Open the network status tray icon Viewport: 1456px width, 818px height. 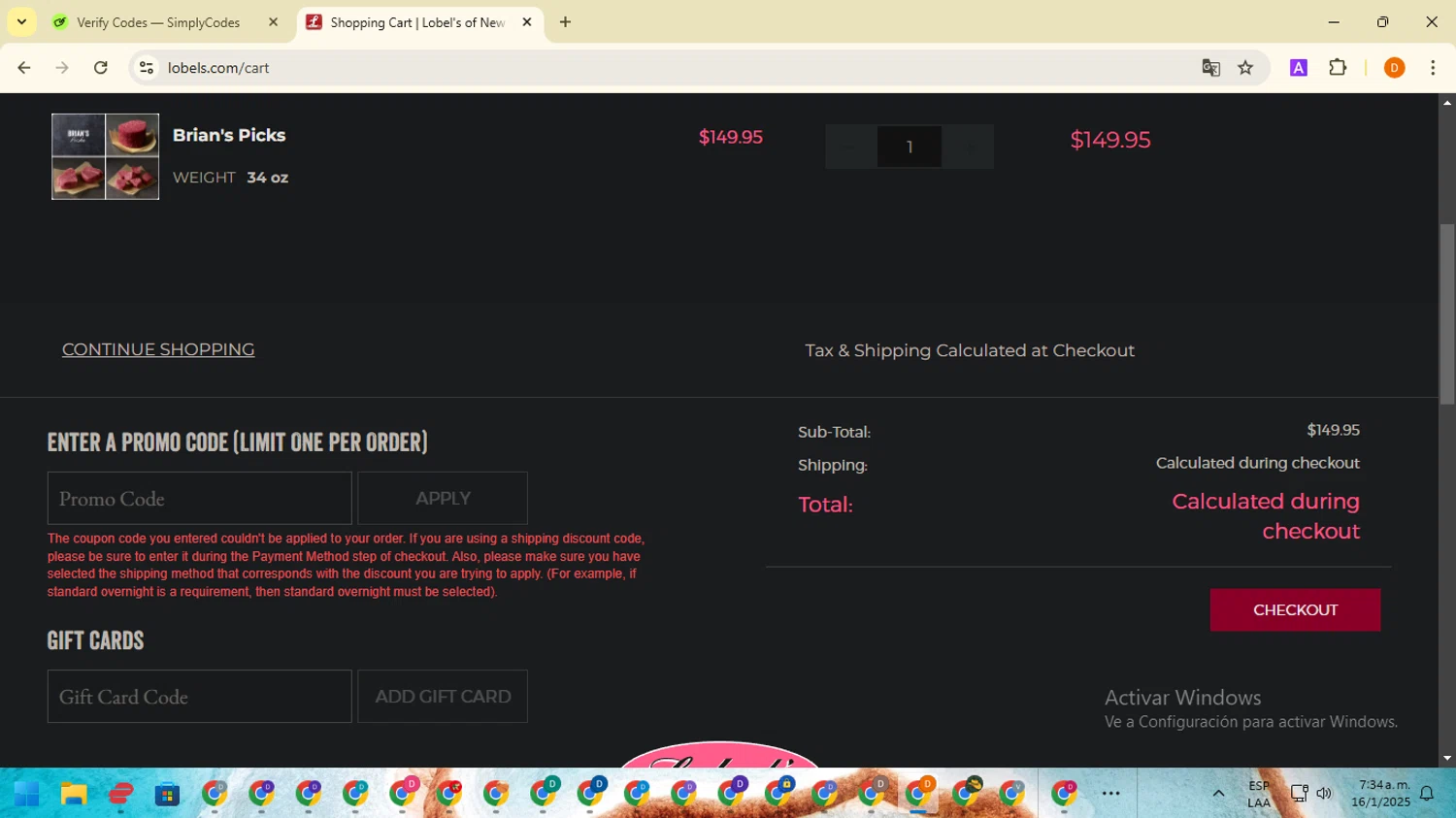[1299, 794]
